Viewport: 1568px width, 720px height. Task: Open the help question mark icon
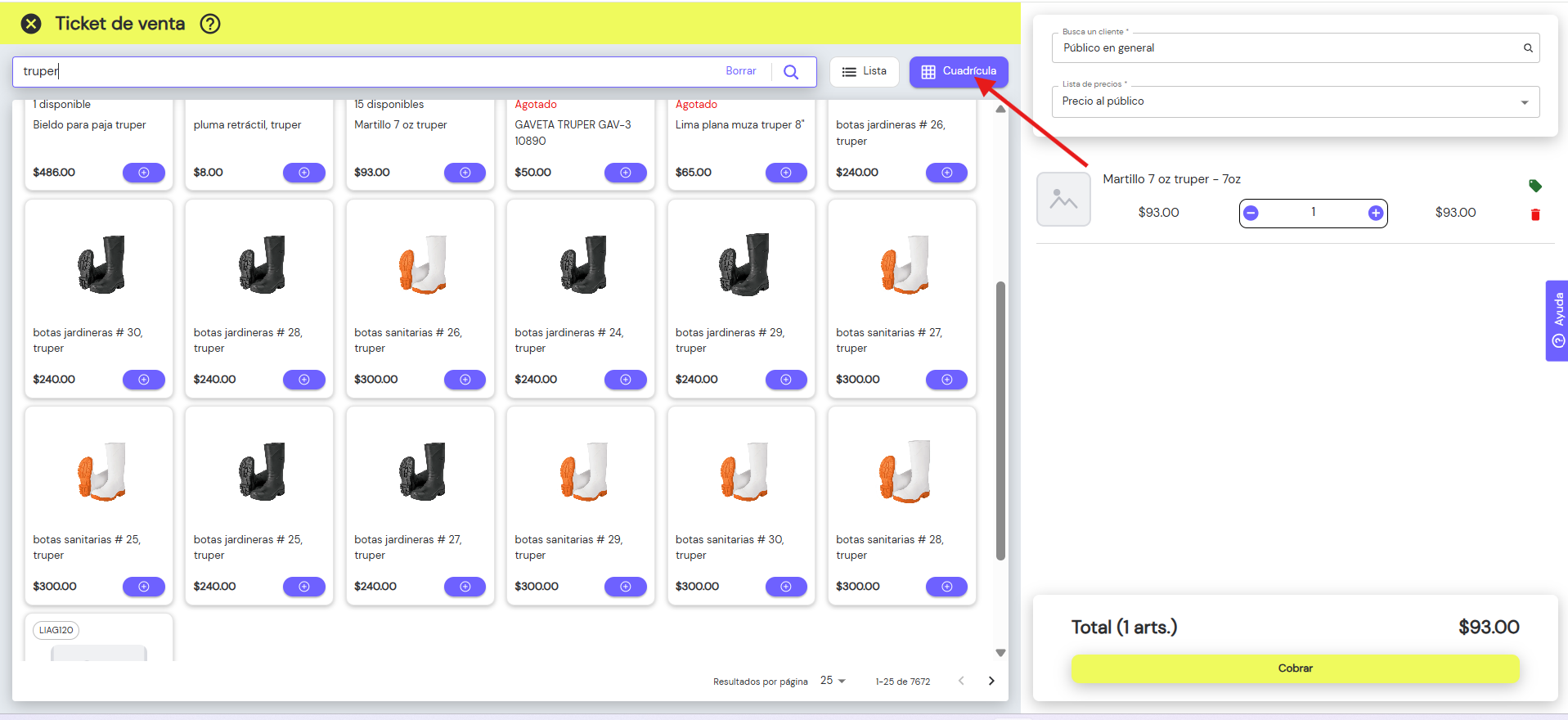click(210, 24)
